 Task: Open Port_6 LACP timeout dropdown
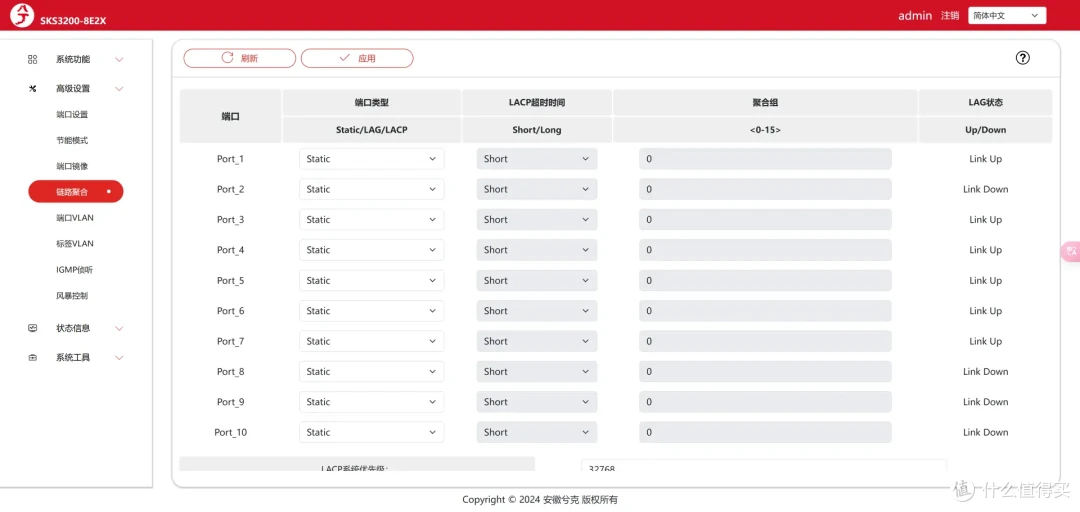[x=537, y=311]
